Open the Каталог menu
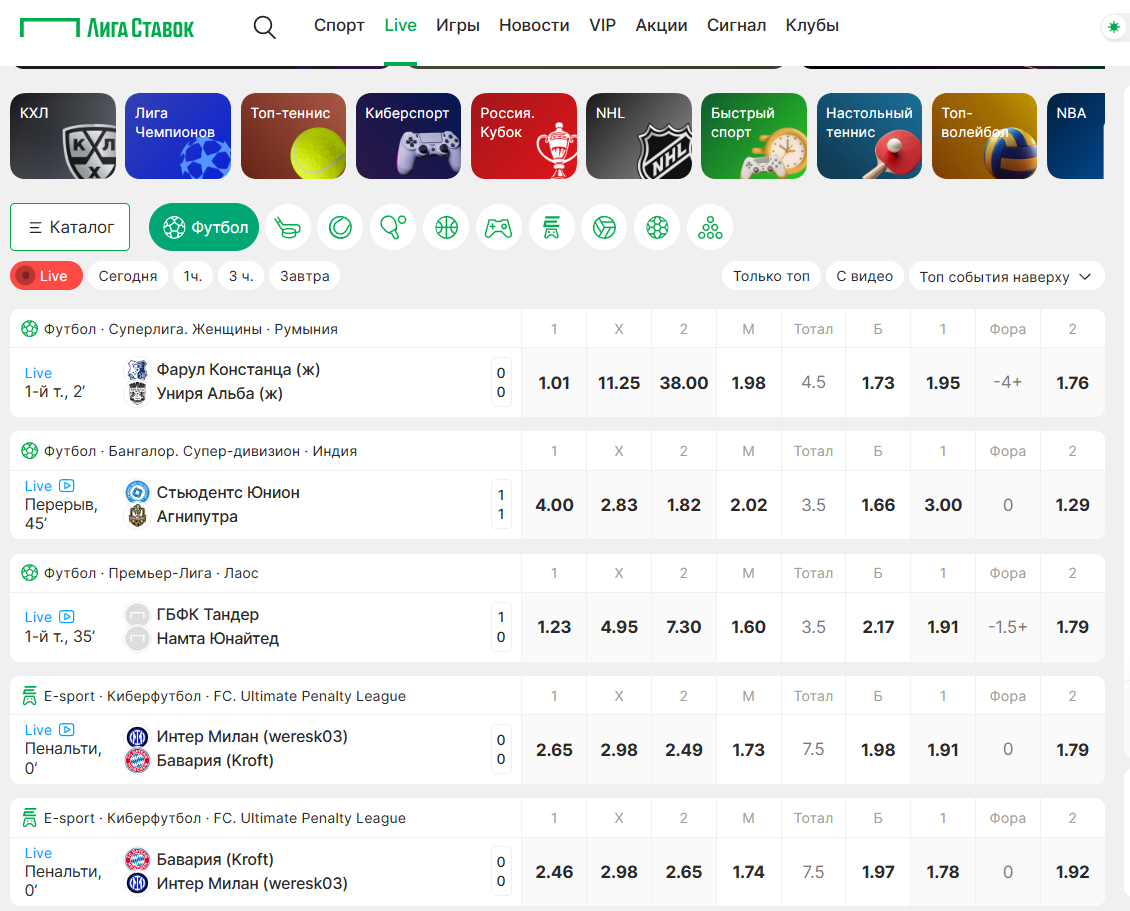The width and height of the screenshot is (1130, 911). click(x=70, y=228)
